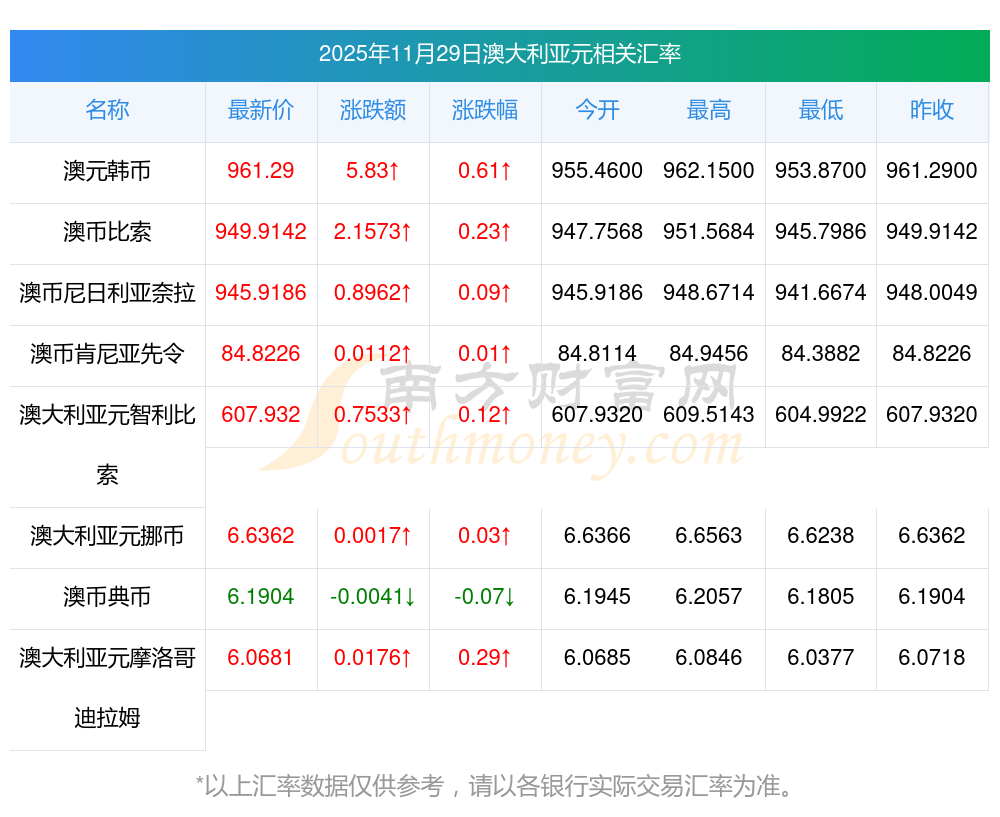This screenshot has height=817, width=1000.
Task: Click the previous close 961.2900
Action: click(932, 171)
